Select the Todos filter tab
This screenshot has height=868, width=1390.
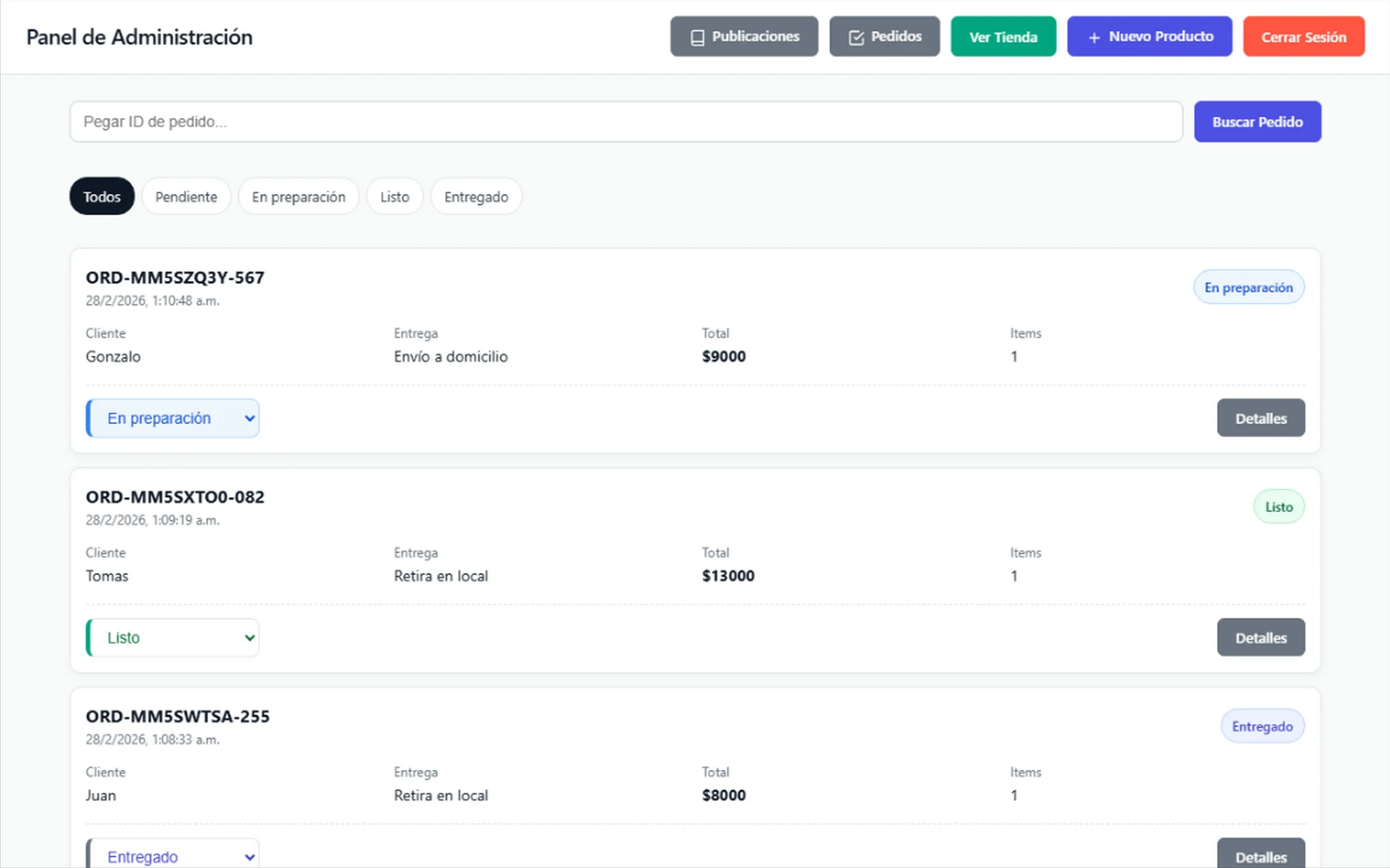101,197
